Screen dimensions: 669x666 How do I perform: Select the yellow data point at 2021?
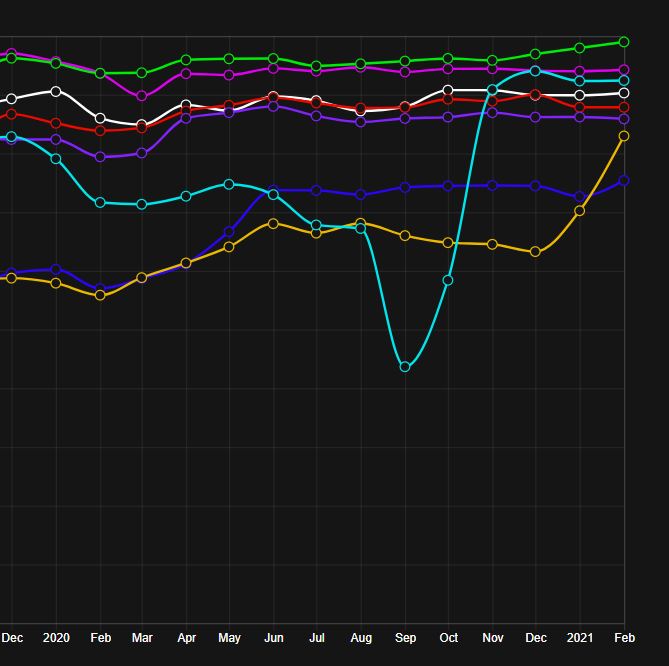click(x=580, y=211)
